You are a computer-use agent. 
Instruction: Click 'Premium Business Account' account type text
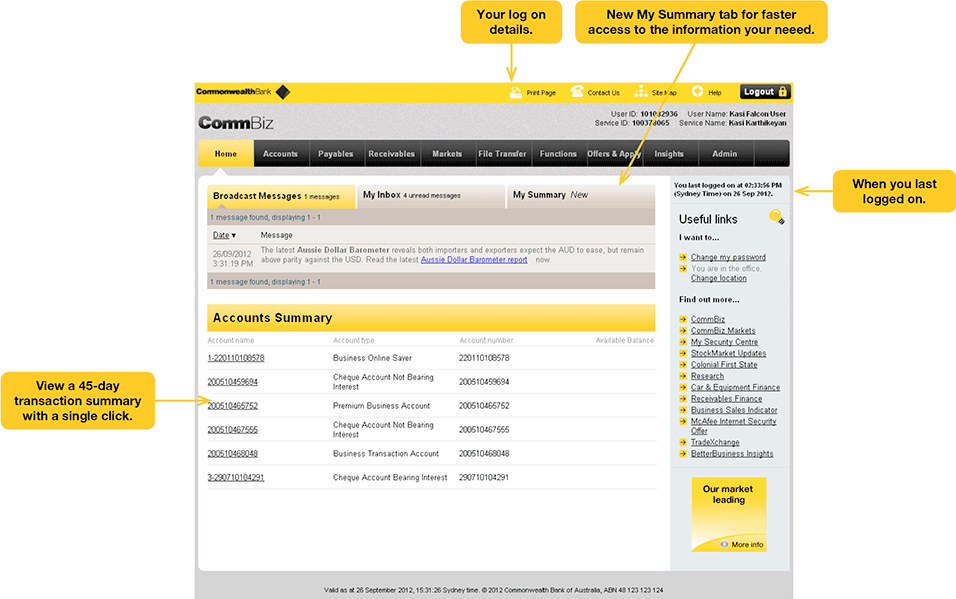click(x=381, y=406)
